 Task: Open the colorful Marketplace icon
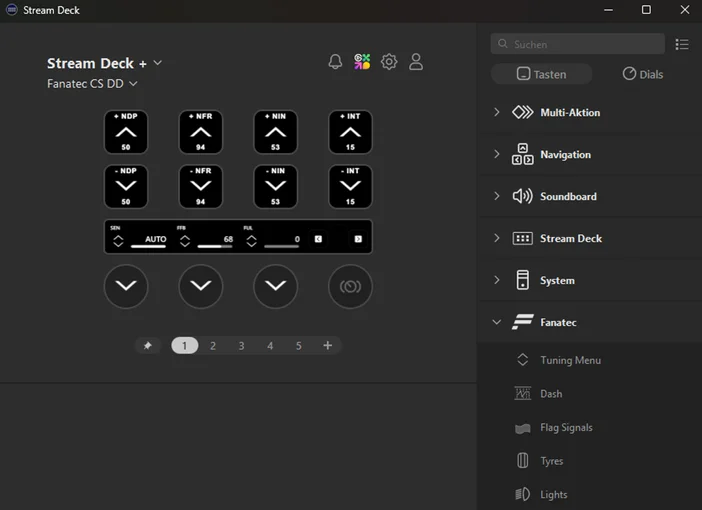click(362, 62)
